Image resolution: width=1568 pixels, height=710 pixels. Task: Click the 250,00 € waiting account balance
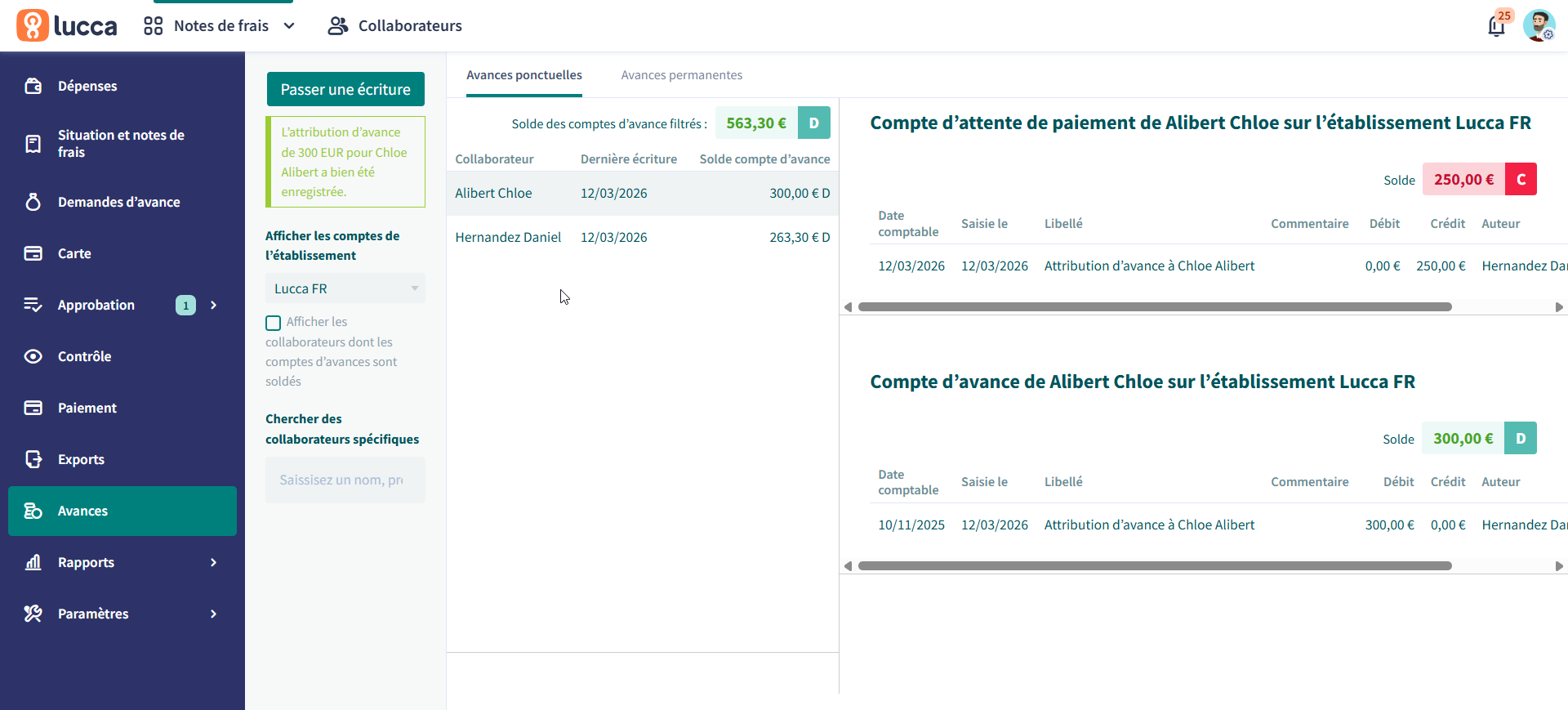pyautogui.click(x=1463, y=180)
